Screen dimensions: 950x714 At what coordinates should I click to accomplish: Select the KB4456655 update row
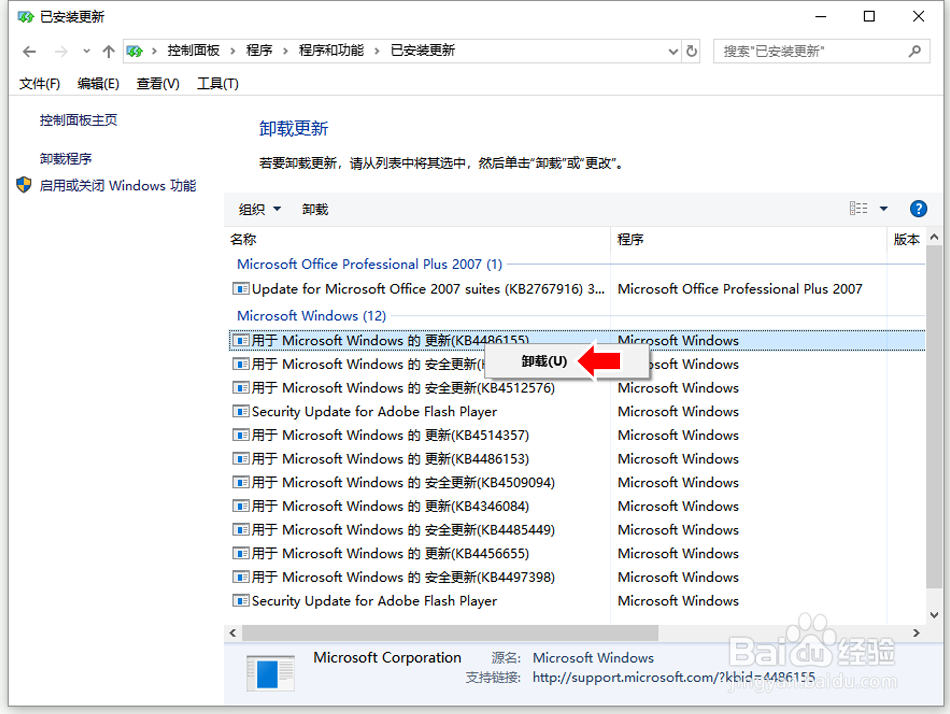tap(577, 553)
